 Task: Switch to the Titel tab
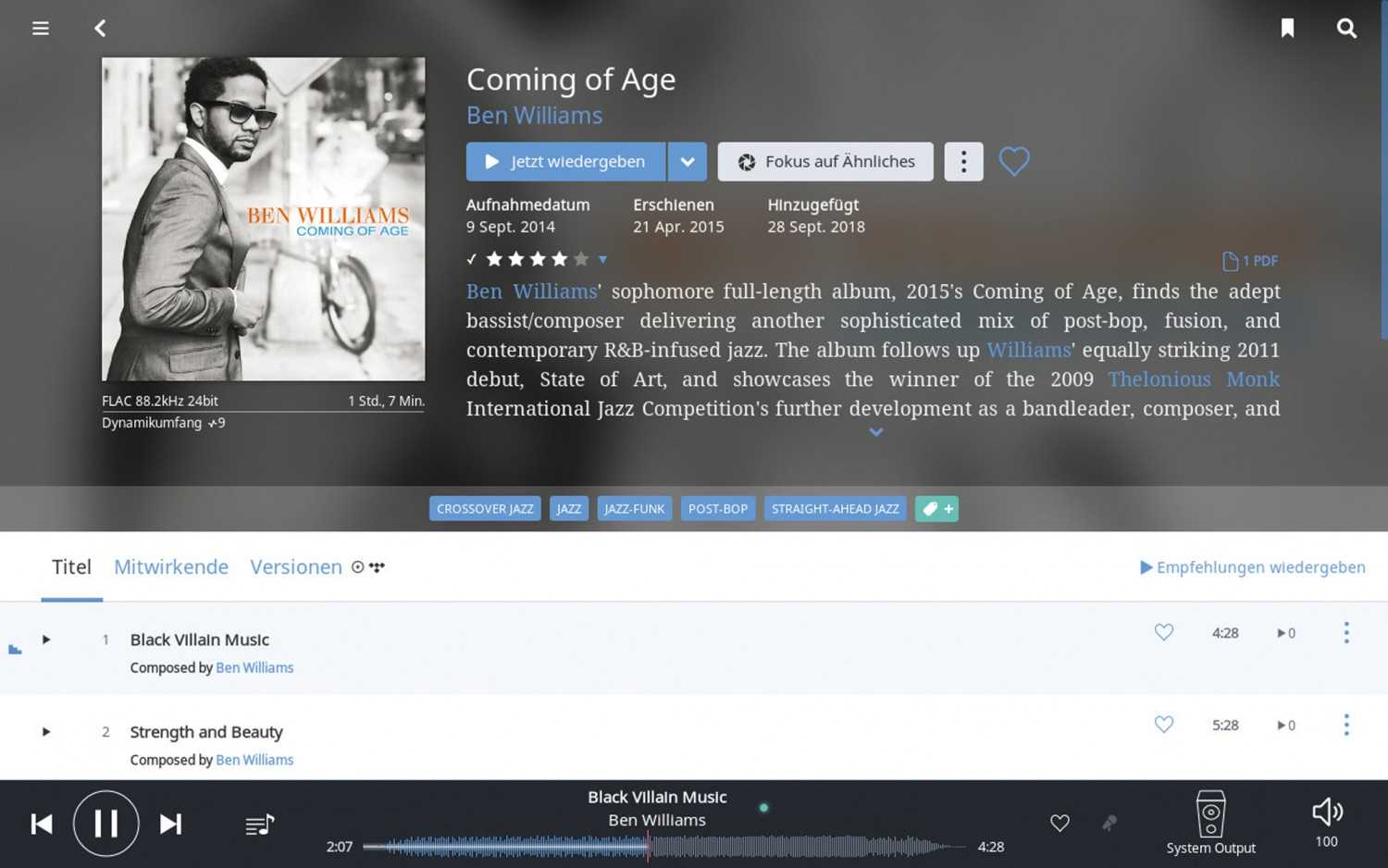tap(71, 567)
